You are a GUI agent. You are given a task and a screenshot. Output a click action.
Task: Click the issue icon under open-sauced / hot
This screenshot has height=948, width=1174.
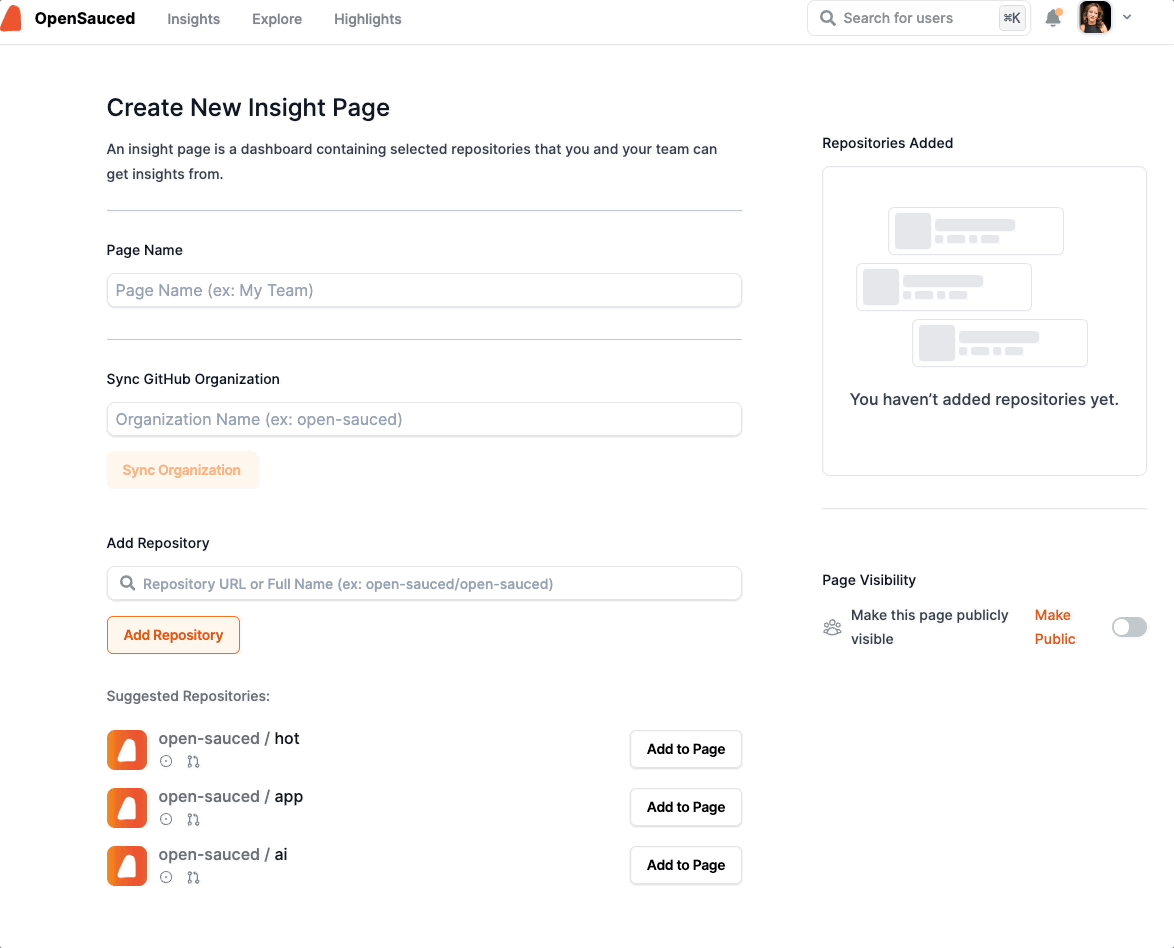coord(166,761)
